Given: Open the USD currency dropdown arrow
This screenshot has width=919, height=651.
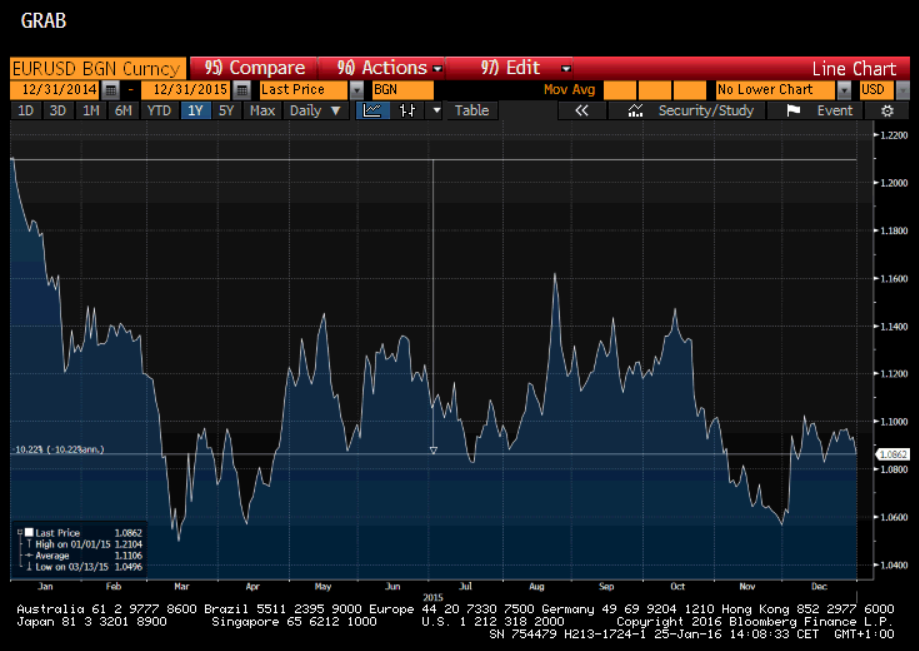Looking at the screenshot, I should point(903,90).
